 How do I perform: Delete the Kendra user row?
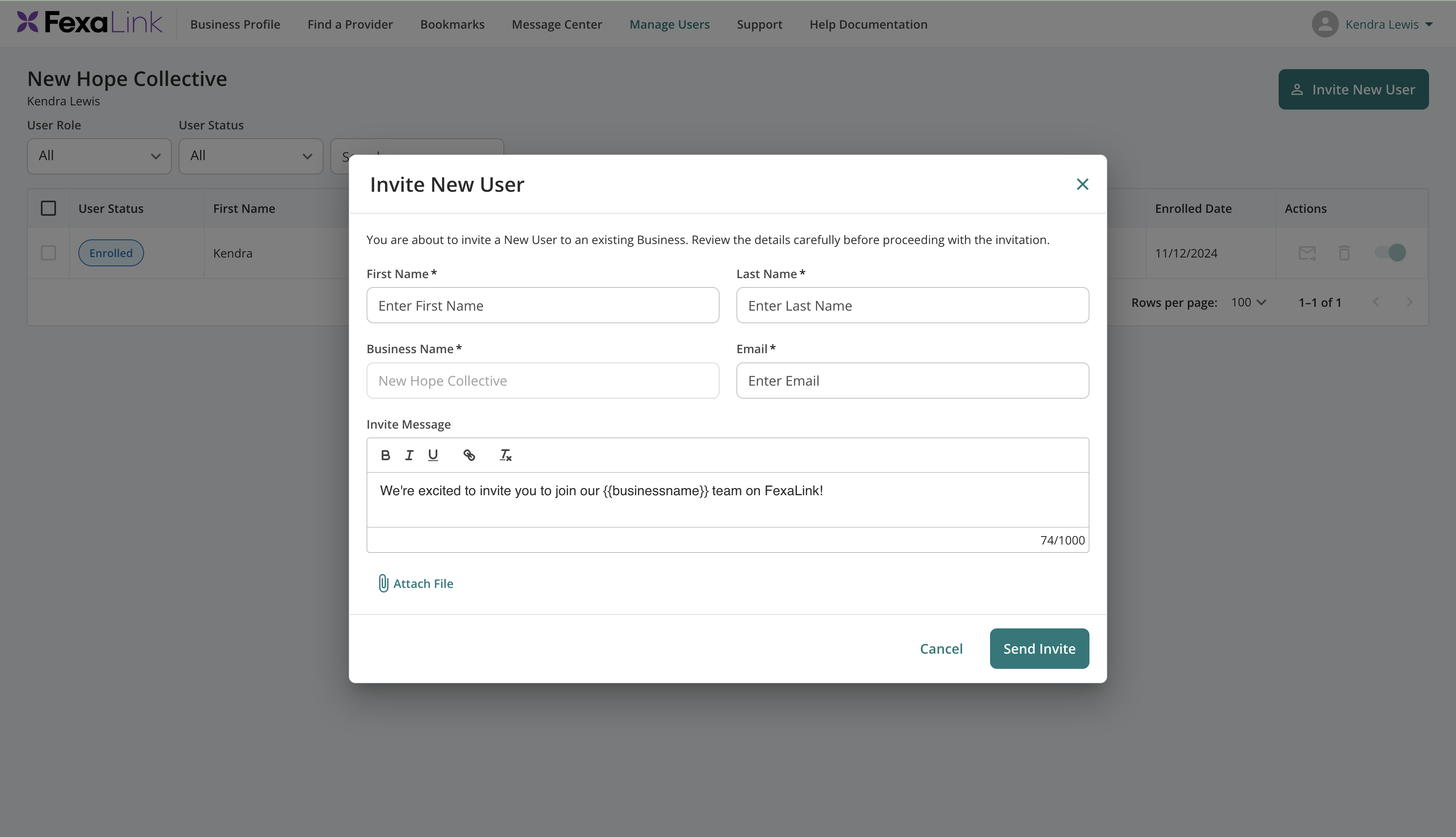coord(1344,253)
